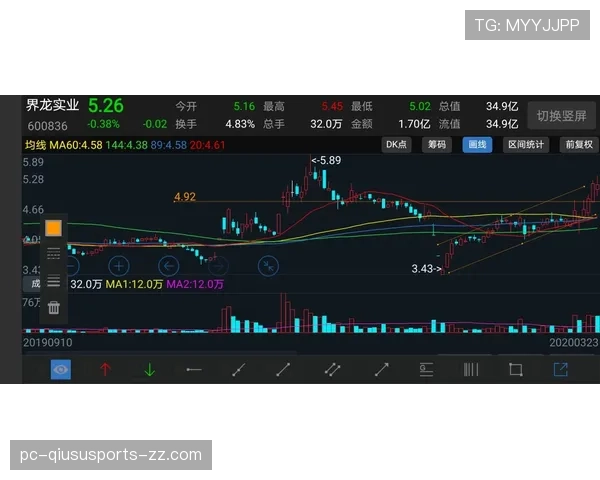Screen dimensions: 600x480
Task: Zoom in with the plus circle button
Action: tap(118, 266)
